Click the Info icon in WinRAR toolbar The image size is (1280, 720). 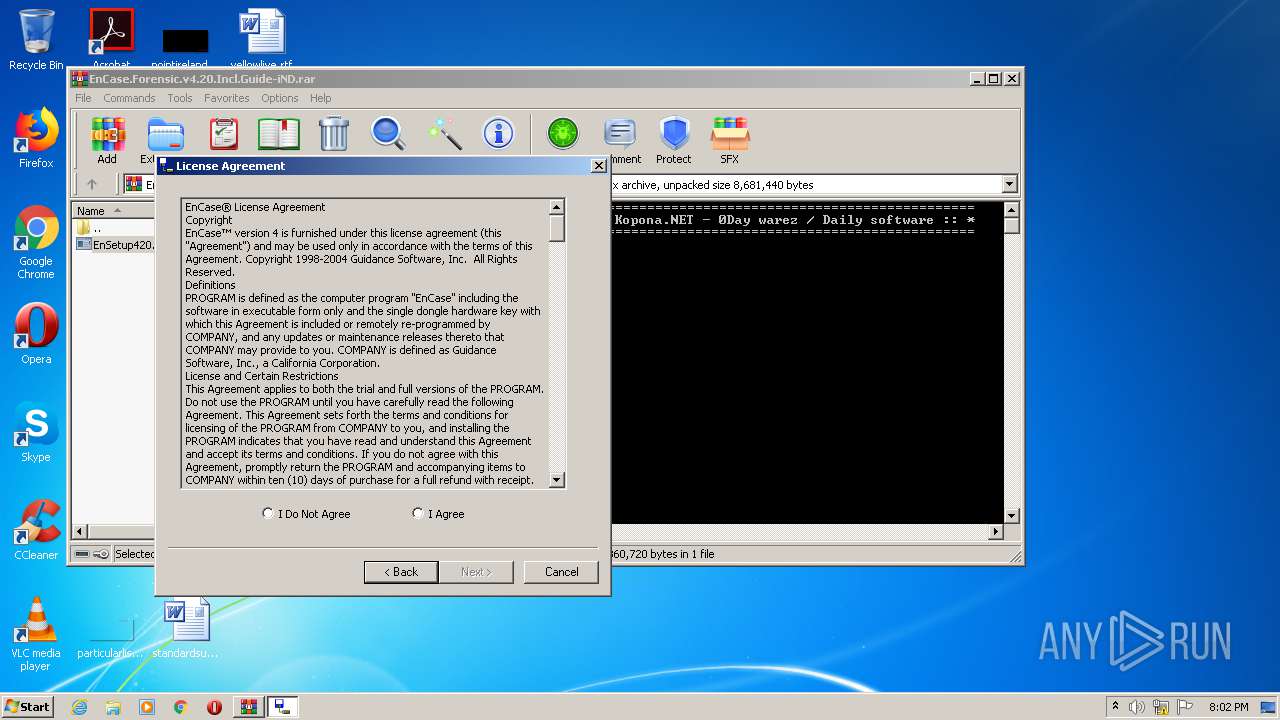pyautogui.click(x=498, y=134)
